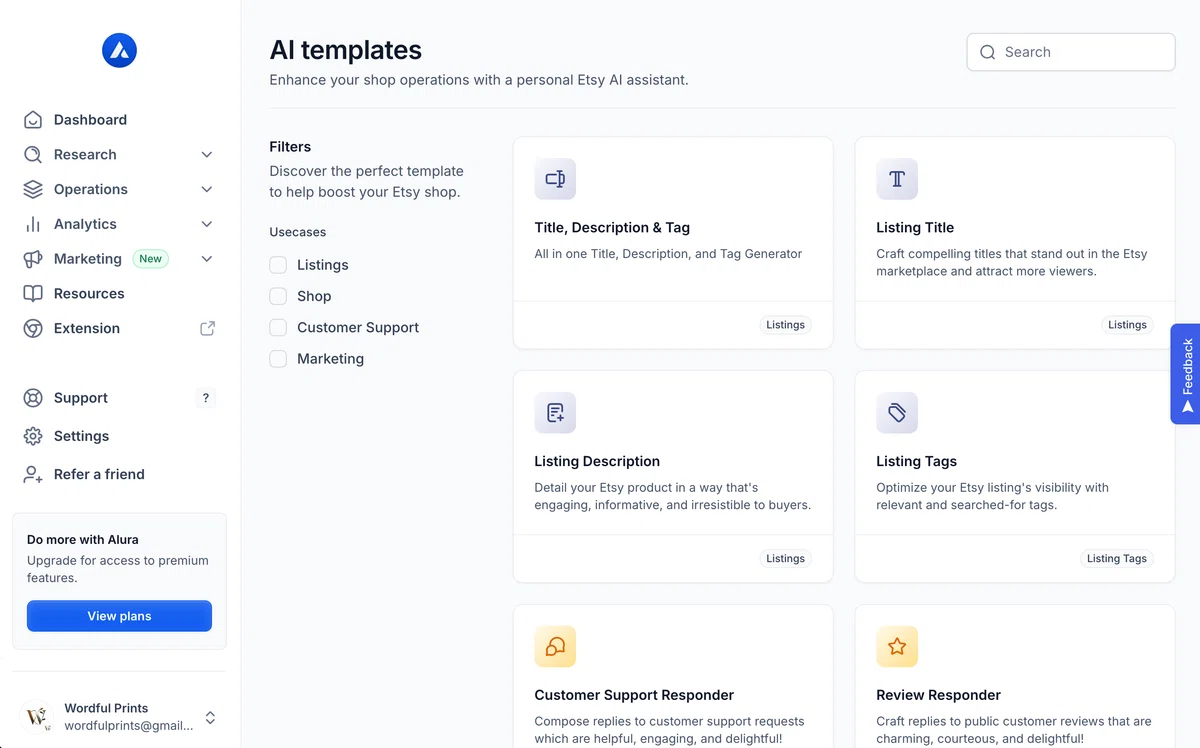The image size is (1200, 748).
Task: Open the Listing Description template icon
Action: coord(555,413)
